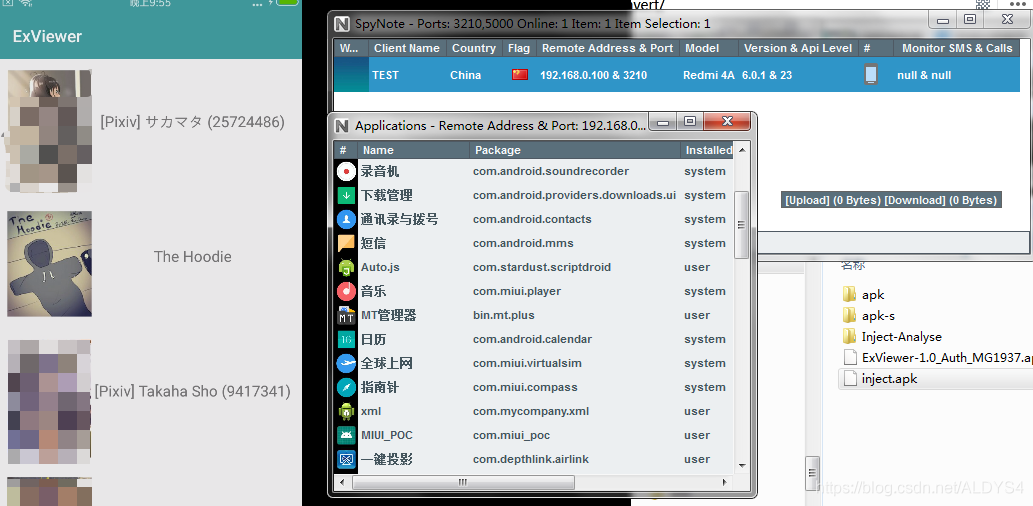Click the Auto.js app icon
Image resolution: width=1033 pixels, height=506 pixels.
[x=346, y=267]
